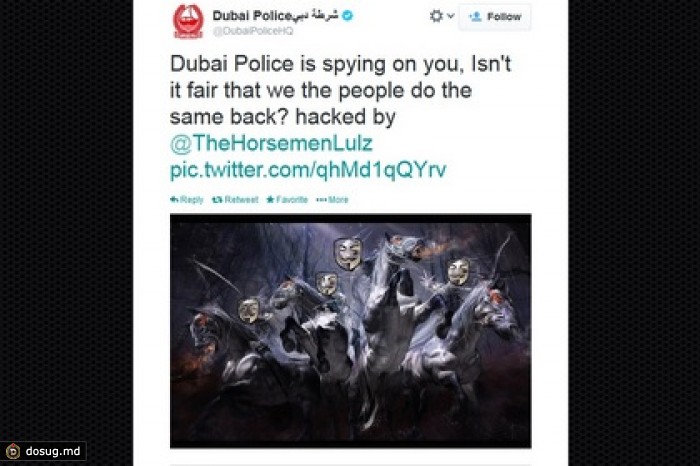Click the Follow button

pos(495,17)
